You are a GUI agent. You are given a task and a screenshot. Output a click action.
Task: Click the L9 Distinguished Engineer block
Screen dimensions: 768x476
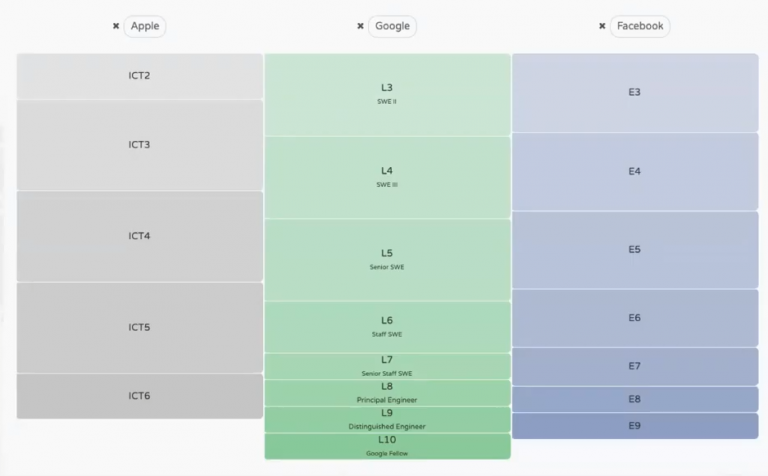[387, 419]
